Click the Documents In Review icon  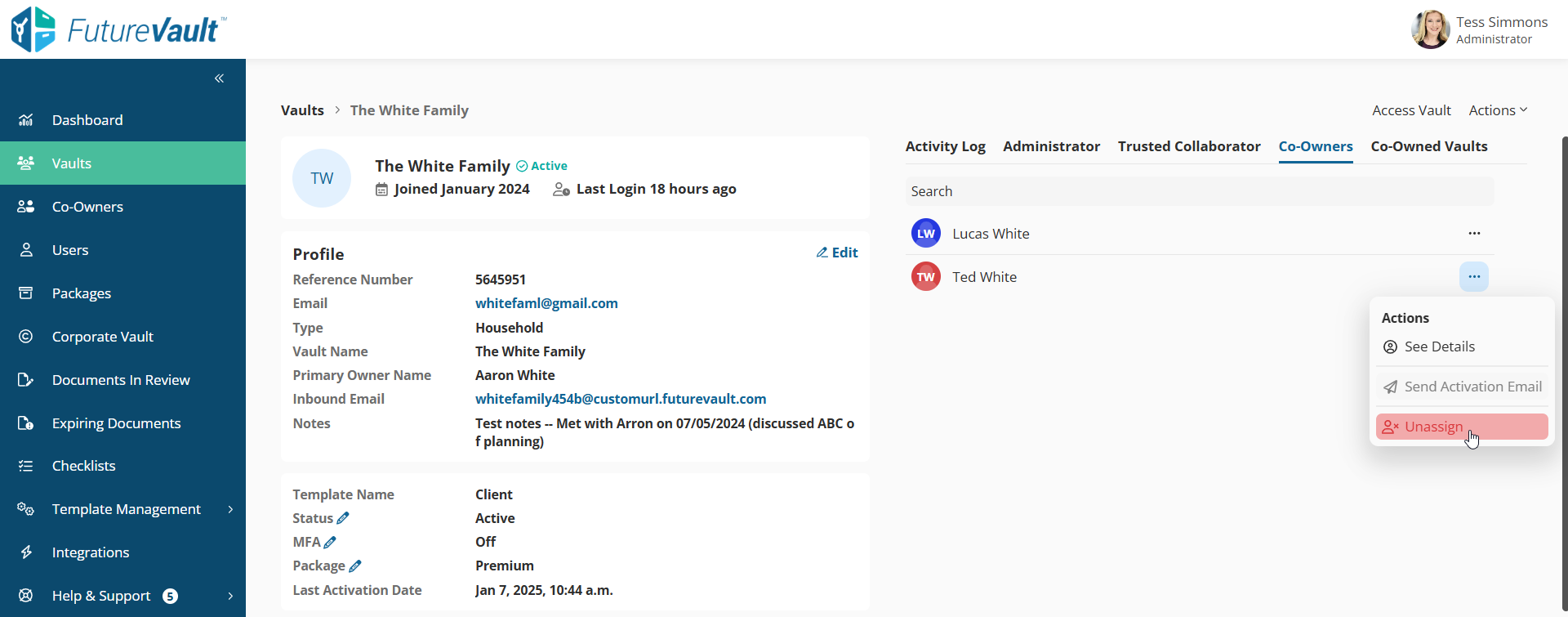click(26, 380)
